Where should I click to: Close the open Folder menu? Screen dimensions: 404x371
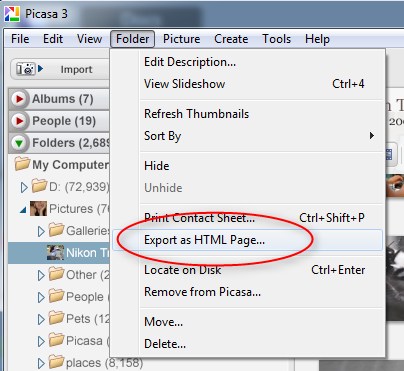pos(132,39)
